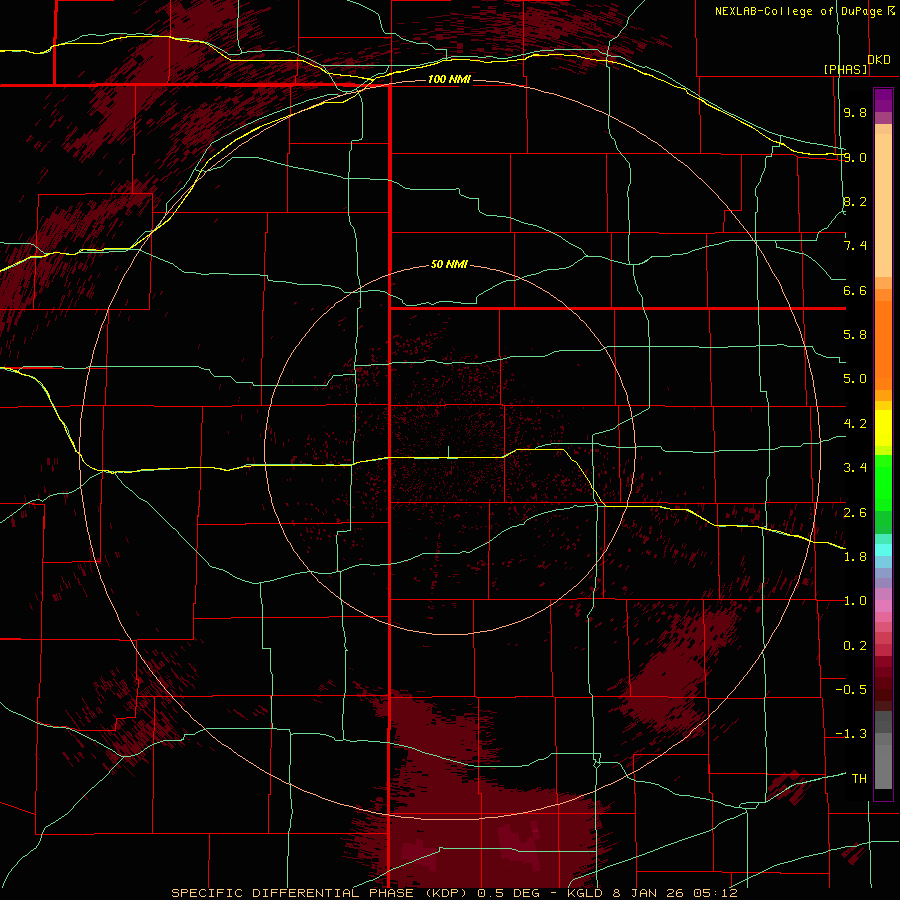Click the 4.2 scale value label

click(x=855, y=424)
